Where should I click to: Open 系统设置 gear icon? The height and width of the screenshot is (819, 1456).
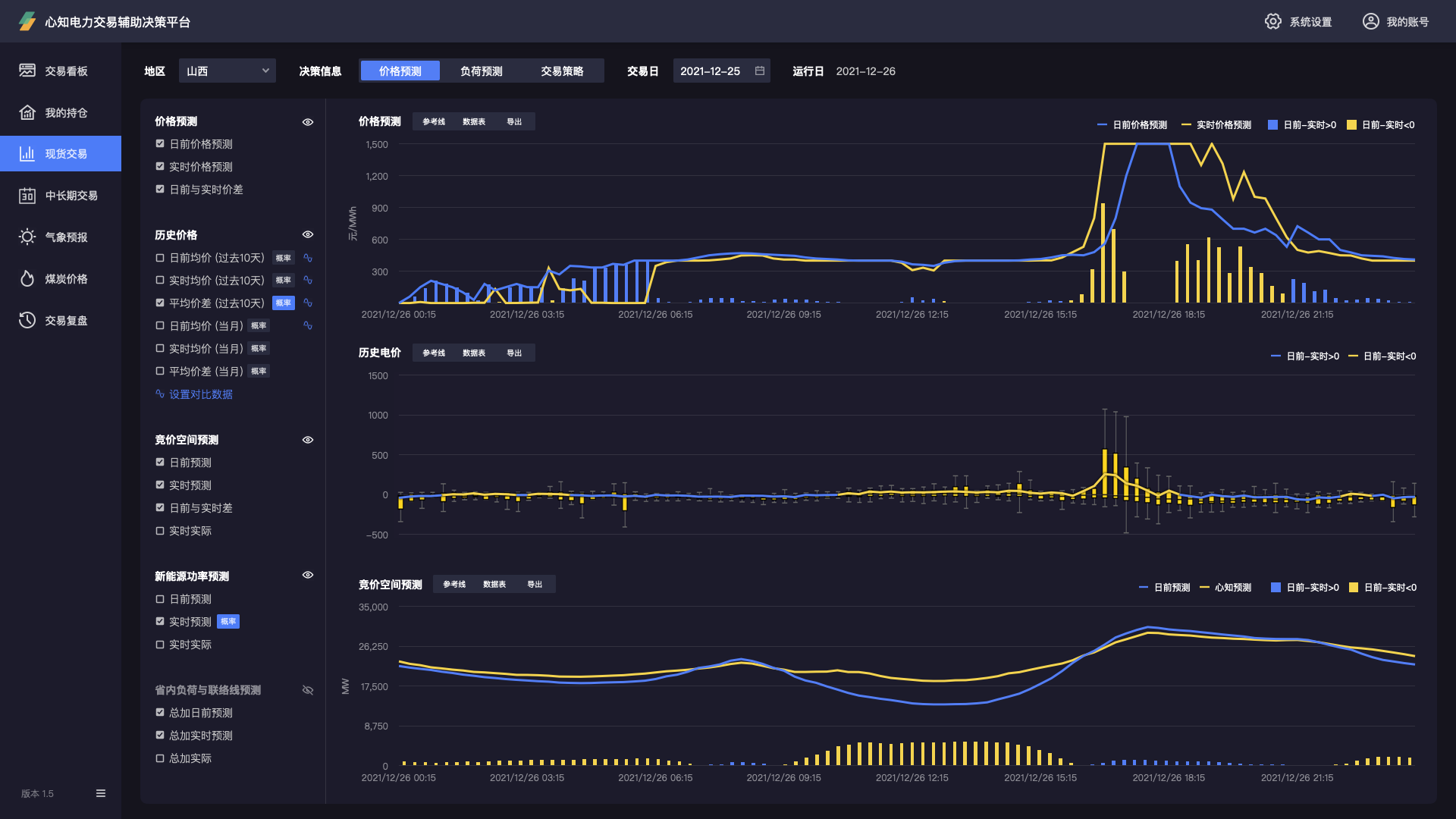[x=1273, y=21]
